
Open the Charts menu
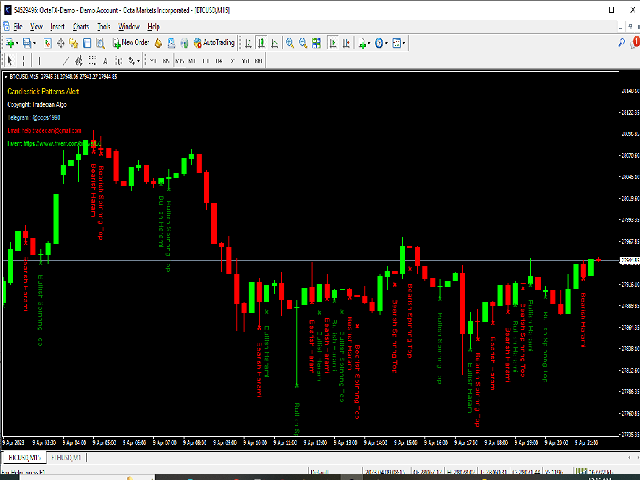coord(81,27)
